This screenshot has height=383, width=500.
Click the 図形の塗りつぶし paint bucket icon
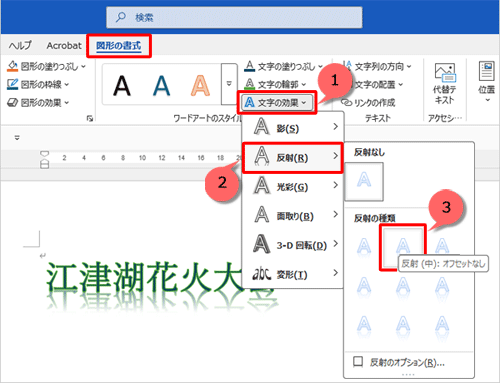pos(13,66)
